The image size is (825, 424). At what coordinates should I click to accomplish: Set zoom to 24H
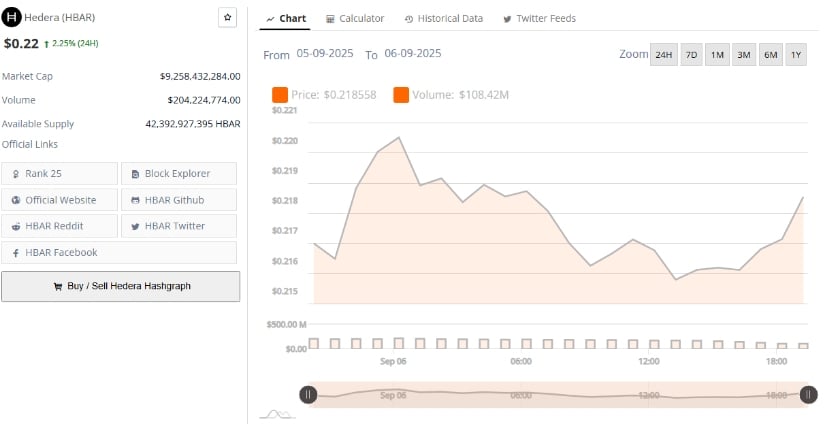pyautogui.click(x=663, y=55)
